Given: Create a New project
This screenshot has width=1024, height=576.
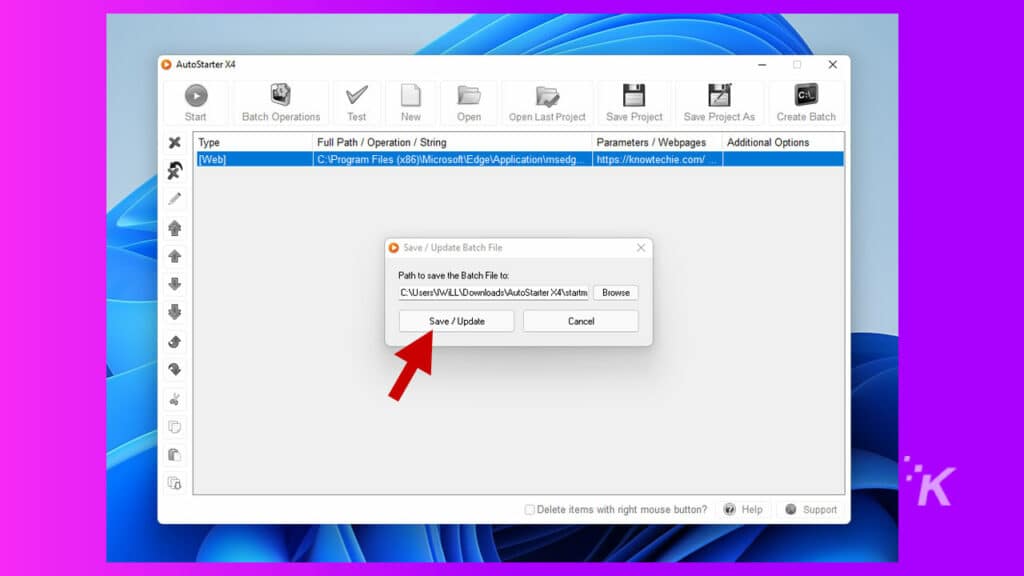Looking at the screenshot, I should tap(411, 103).
